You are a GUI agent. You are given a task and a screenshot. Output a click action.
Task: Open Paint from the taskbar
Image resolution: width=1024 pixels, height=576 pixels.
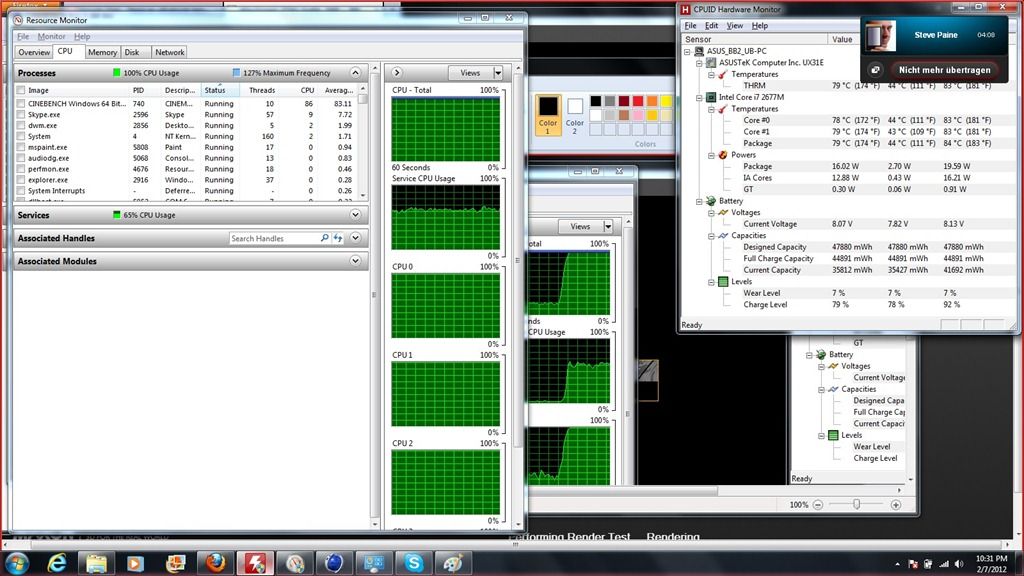click(x=453, y=563)
